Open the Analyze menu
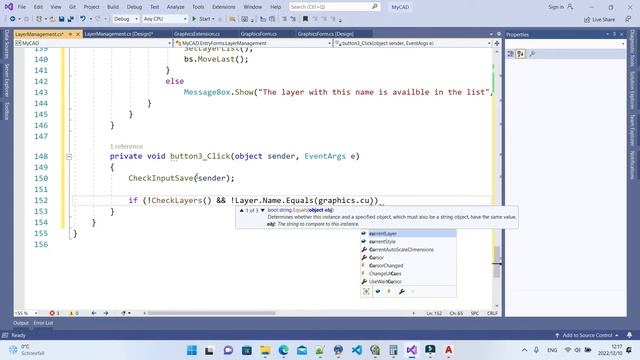Image resolution: width=640 pixels, height=360 pixels. tap(175, 7)
